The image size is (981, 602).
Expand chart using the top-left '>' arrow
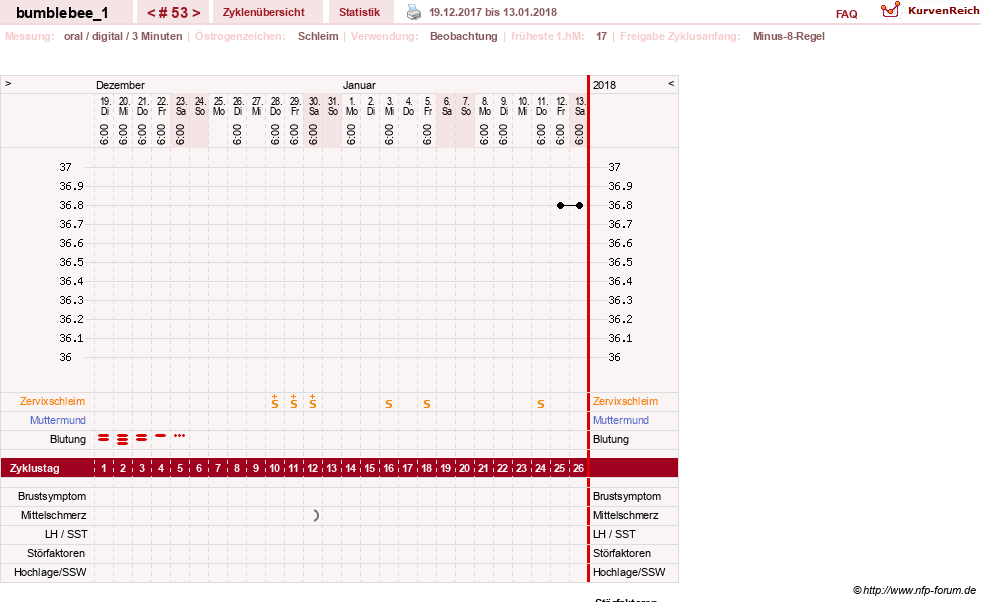tap(8, 83)
